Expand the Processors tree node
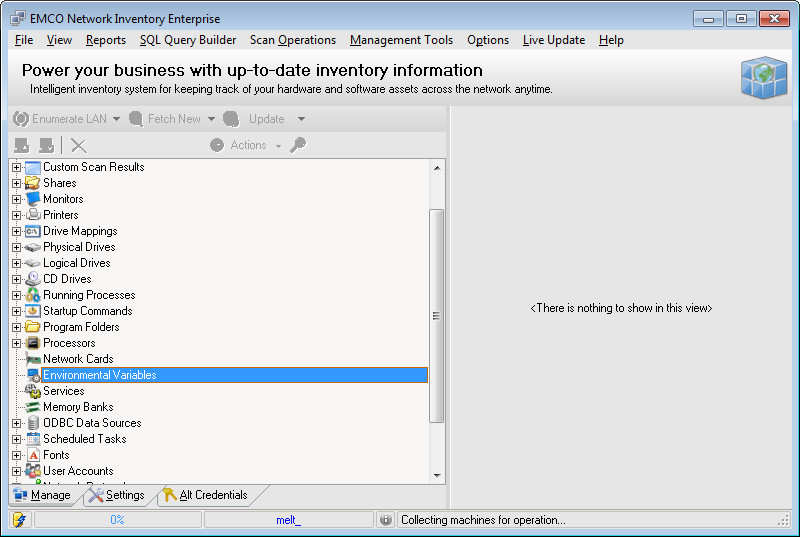Screen dimensions: 800x537 click(x=17, y=343)
